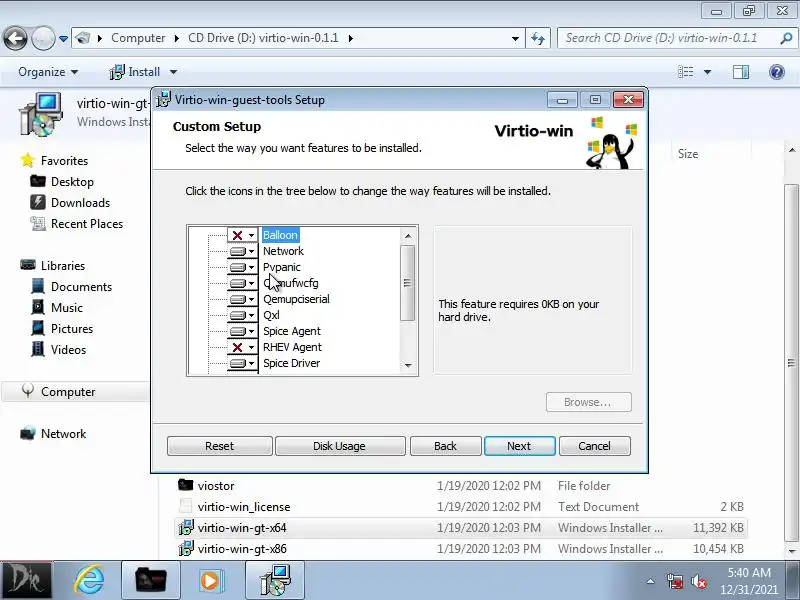Click the Install toolbar button
This screenshot has width=800, height=600.
tap(135, 72)
